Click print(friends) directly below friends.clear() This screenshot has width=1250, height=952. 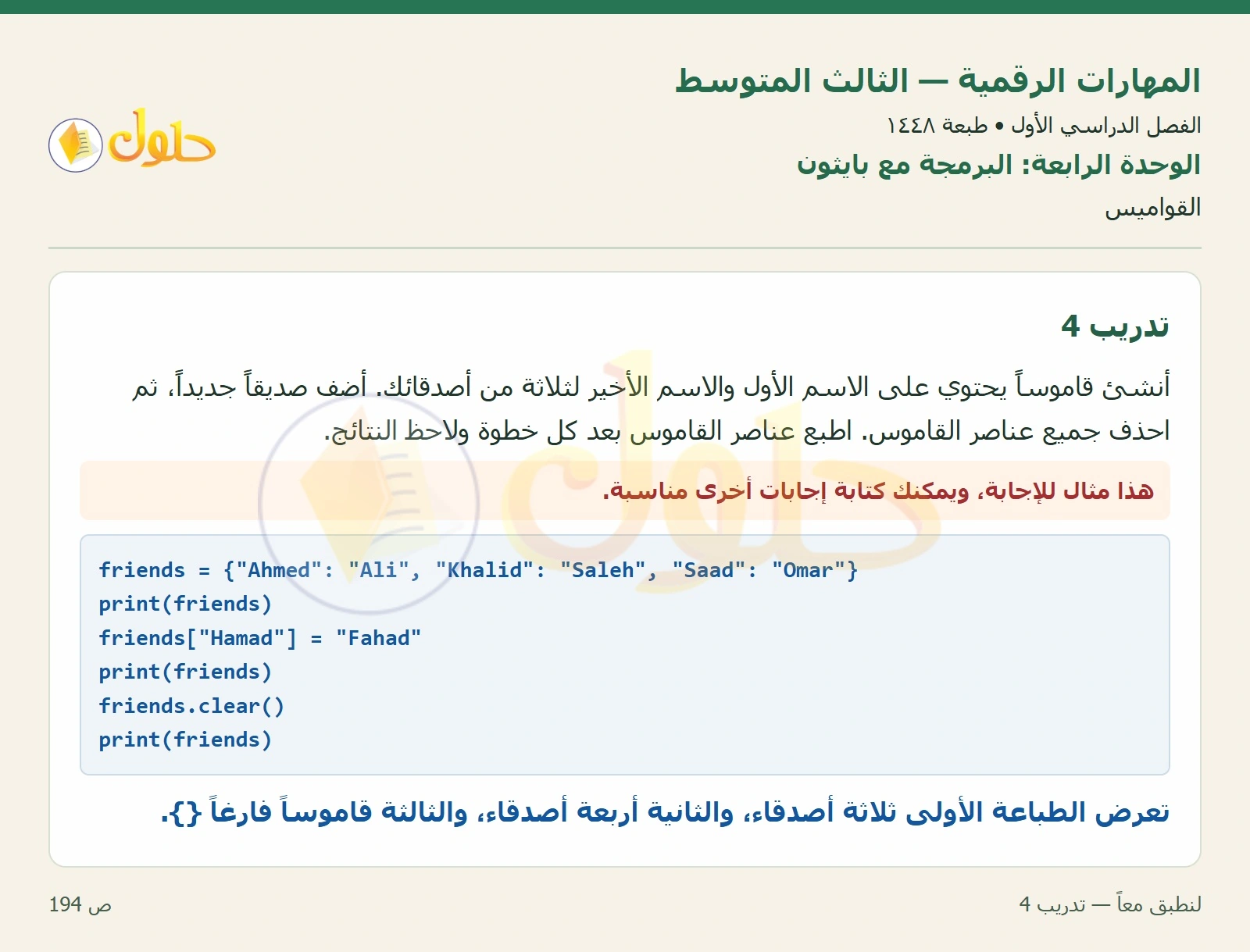[x=185, y=740]
